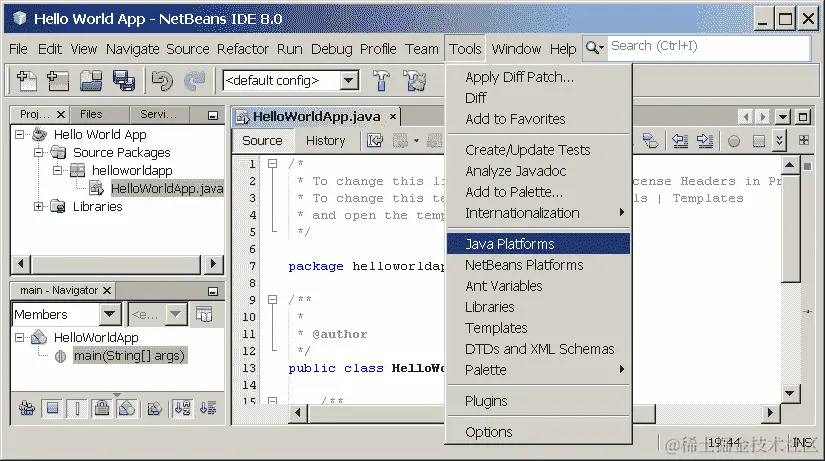Open the editor documents list dropdown arrow
Viewport: 825px width, 461px height.
pos(783,117)
